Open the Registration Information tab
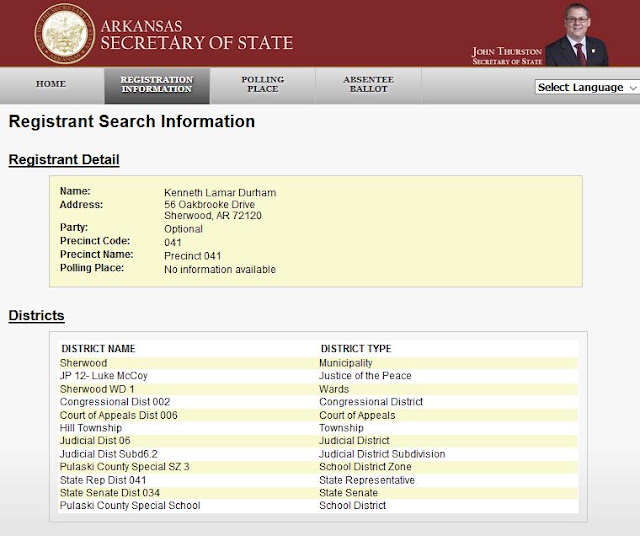640x536 pixels. pyautogui.click(x=157, y=85)
